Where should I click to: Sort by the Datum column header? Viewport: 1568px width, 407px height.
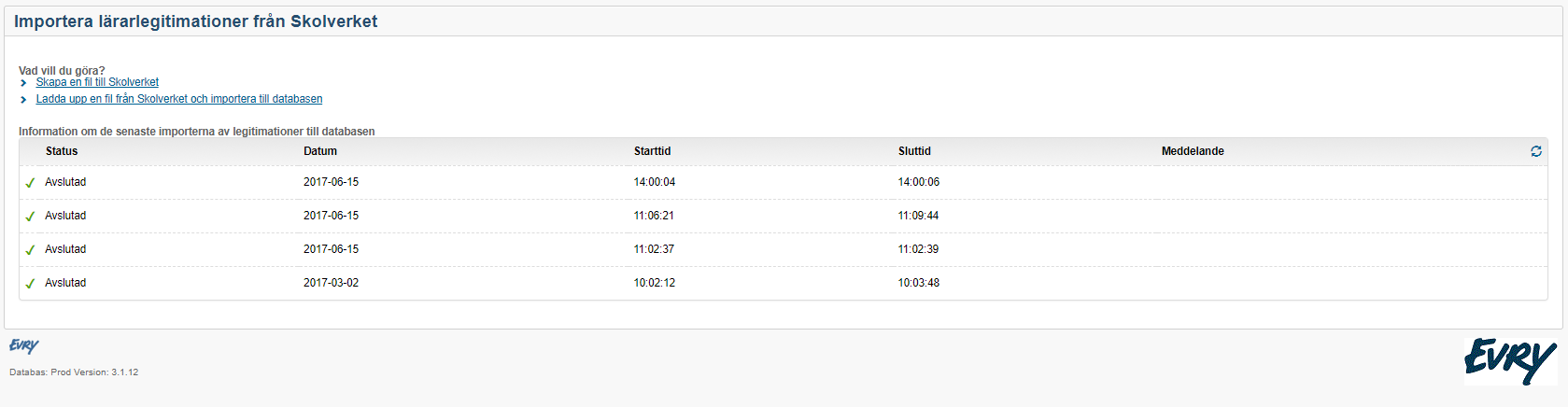pyautogui.click(x=320, y=151)
